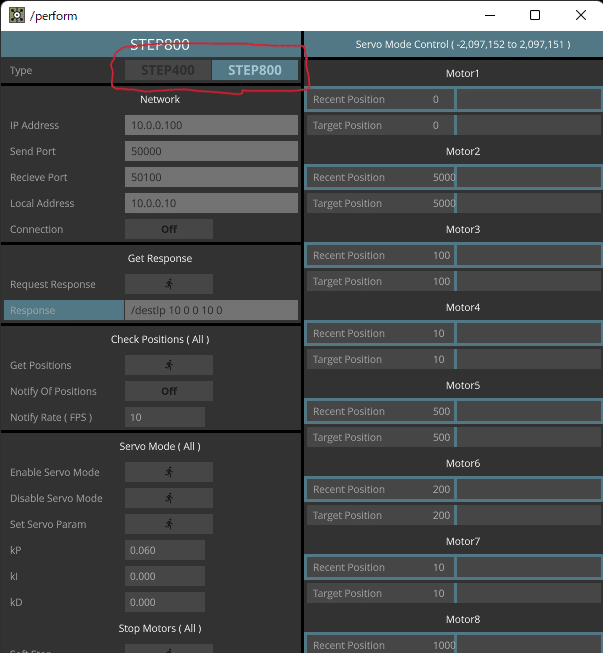Viewport: 603px width, 653px height.
Task: Adjust Motor5 Recent Position slider
Action: [453, 411]
